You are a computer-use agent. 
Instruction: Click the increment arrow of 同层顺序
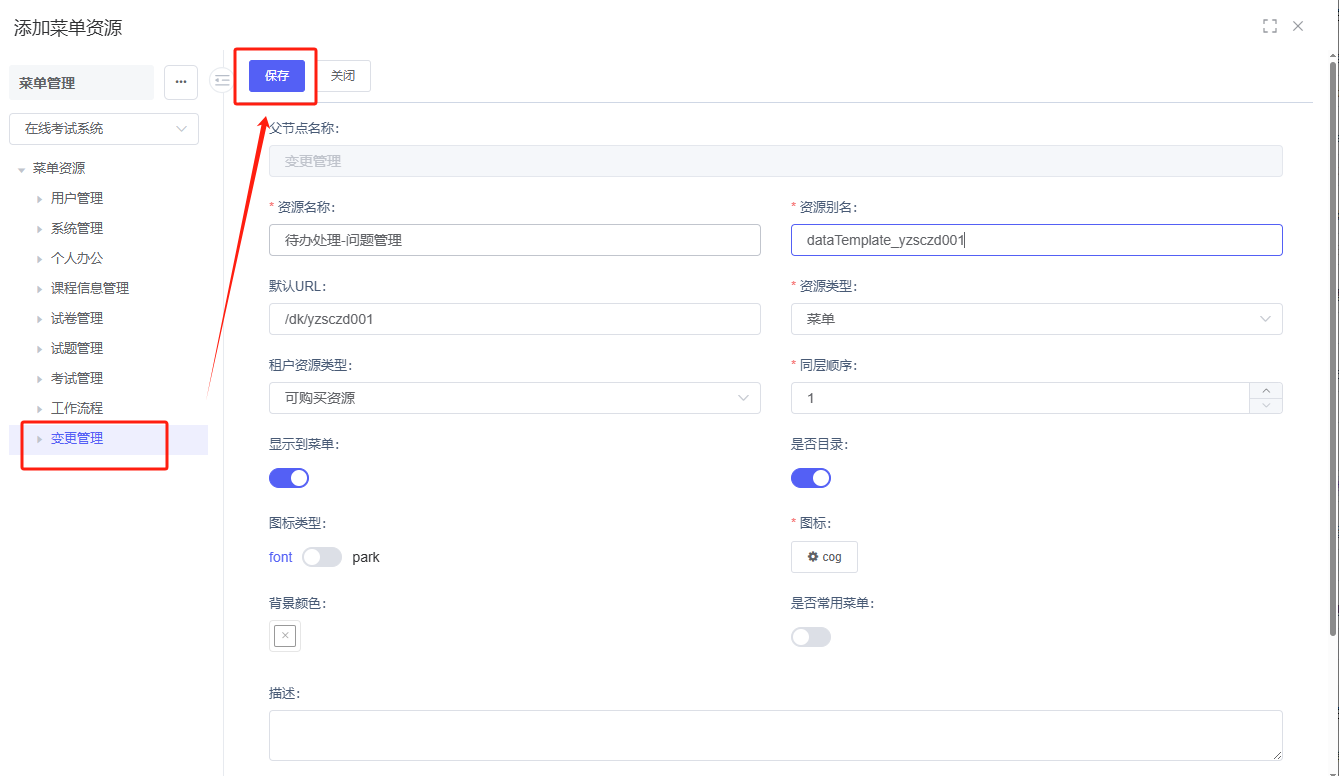click(x=1266, y=391)
